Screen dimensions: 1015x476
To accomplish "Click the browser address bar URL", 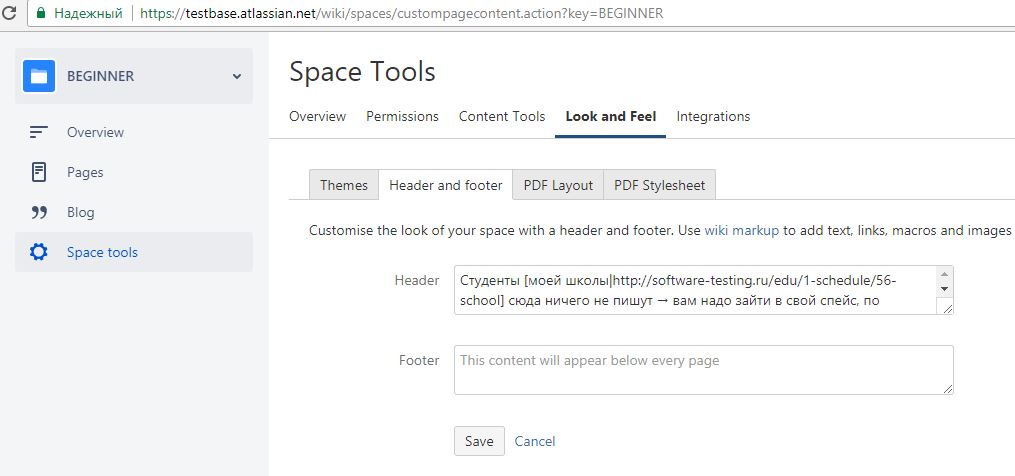I will click(x=401, y=13).
